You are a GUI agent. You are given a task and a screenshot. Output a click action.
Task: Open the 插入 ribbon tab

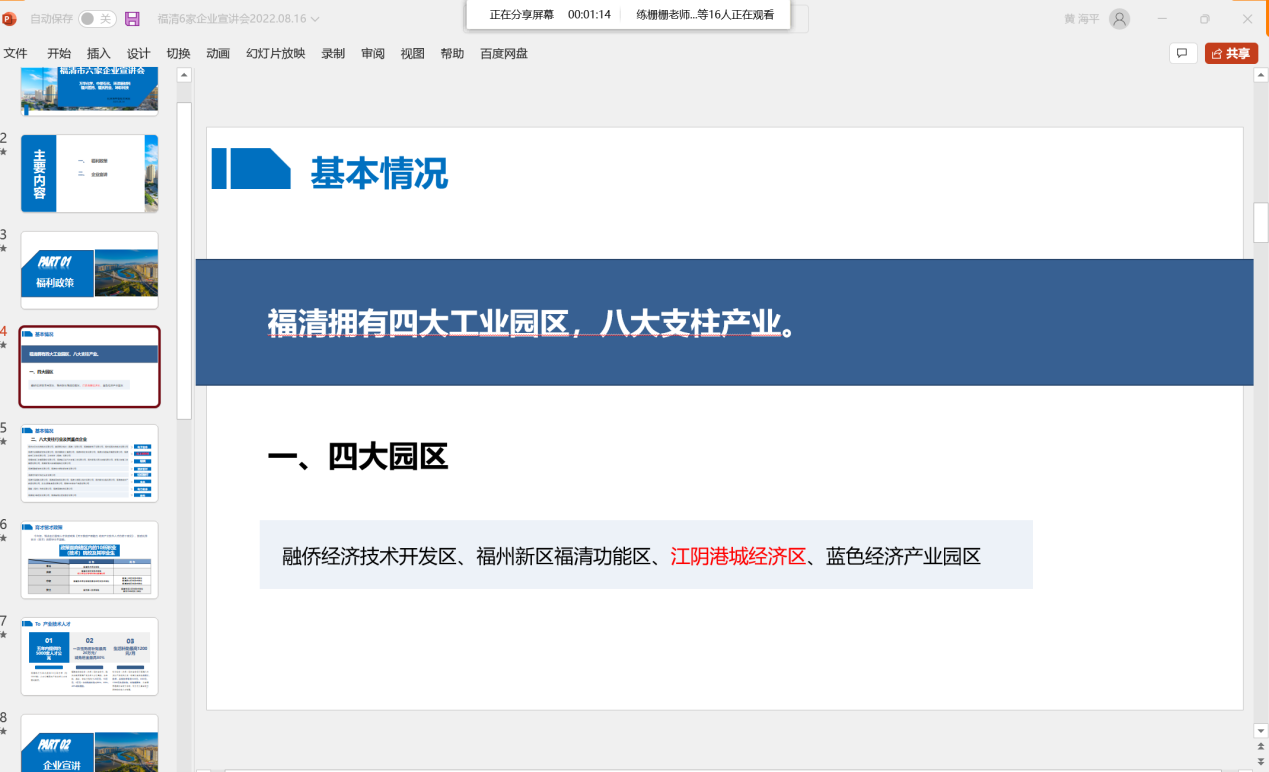[x=99, y=53]
